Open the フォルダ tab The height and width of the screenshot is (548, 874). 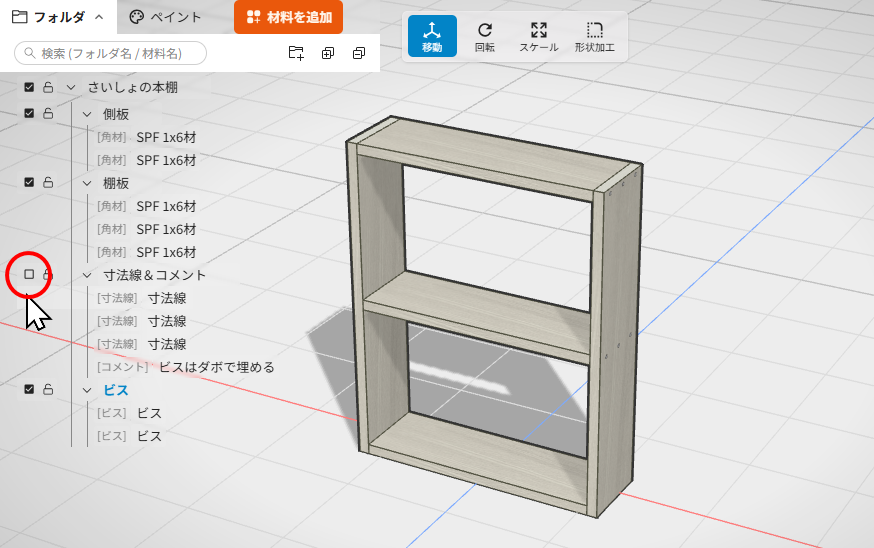coord(58,17)
